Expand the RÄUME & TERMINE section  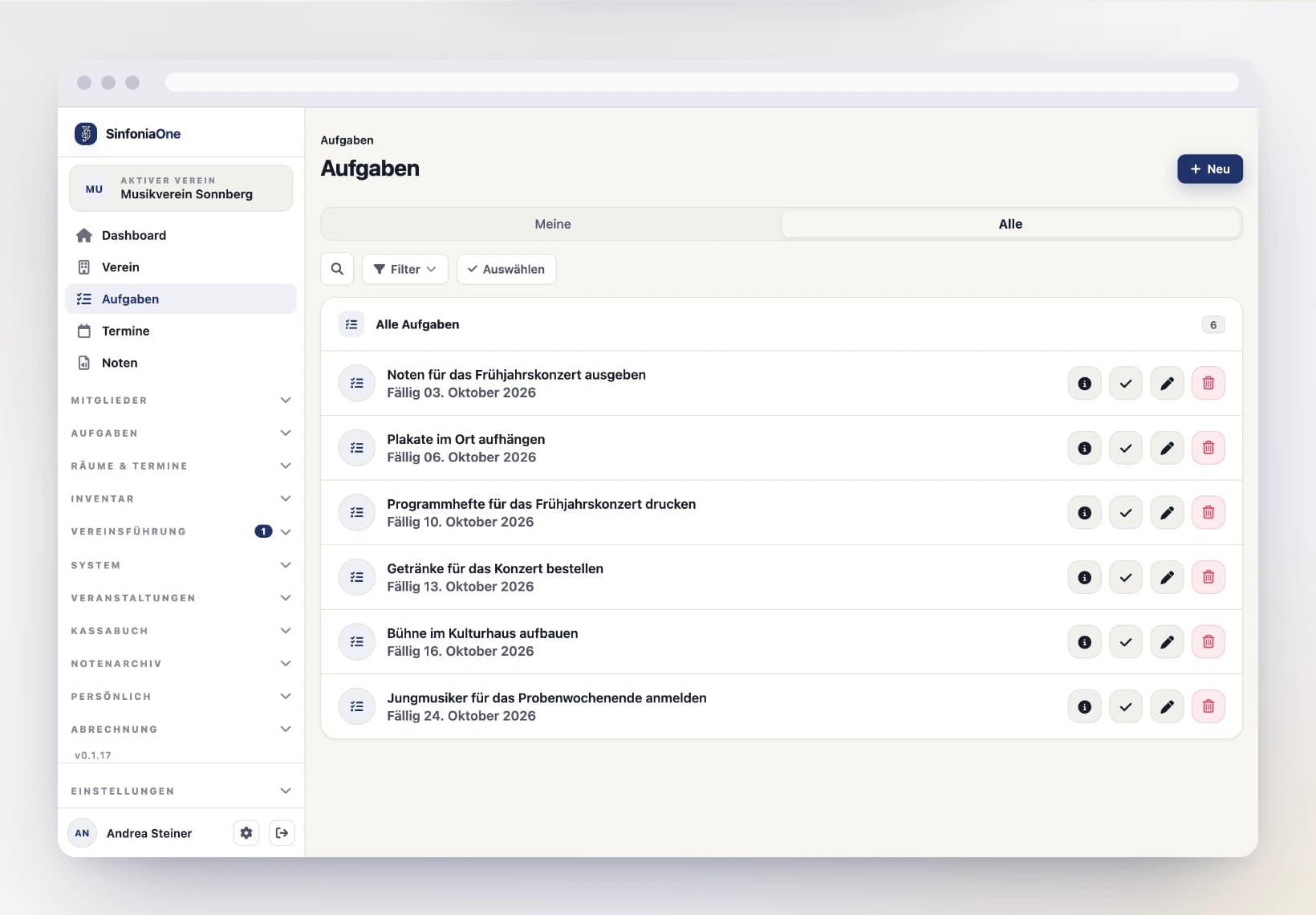[x=181, y=466]
